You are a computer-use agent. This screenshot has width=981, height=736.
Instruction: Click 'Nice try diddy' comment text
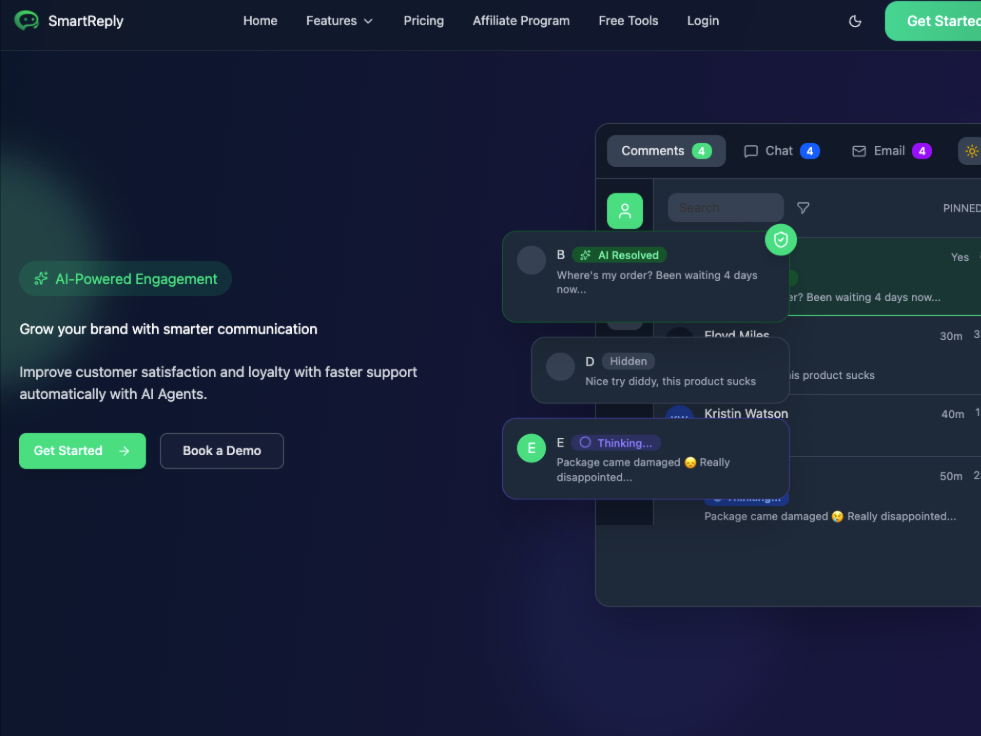(670, 381)
